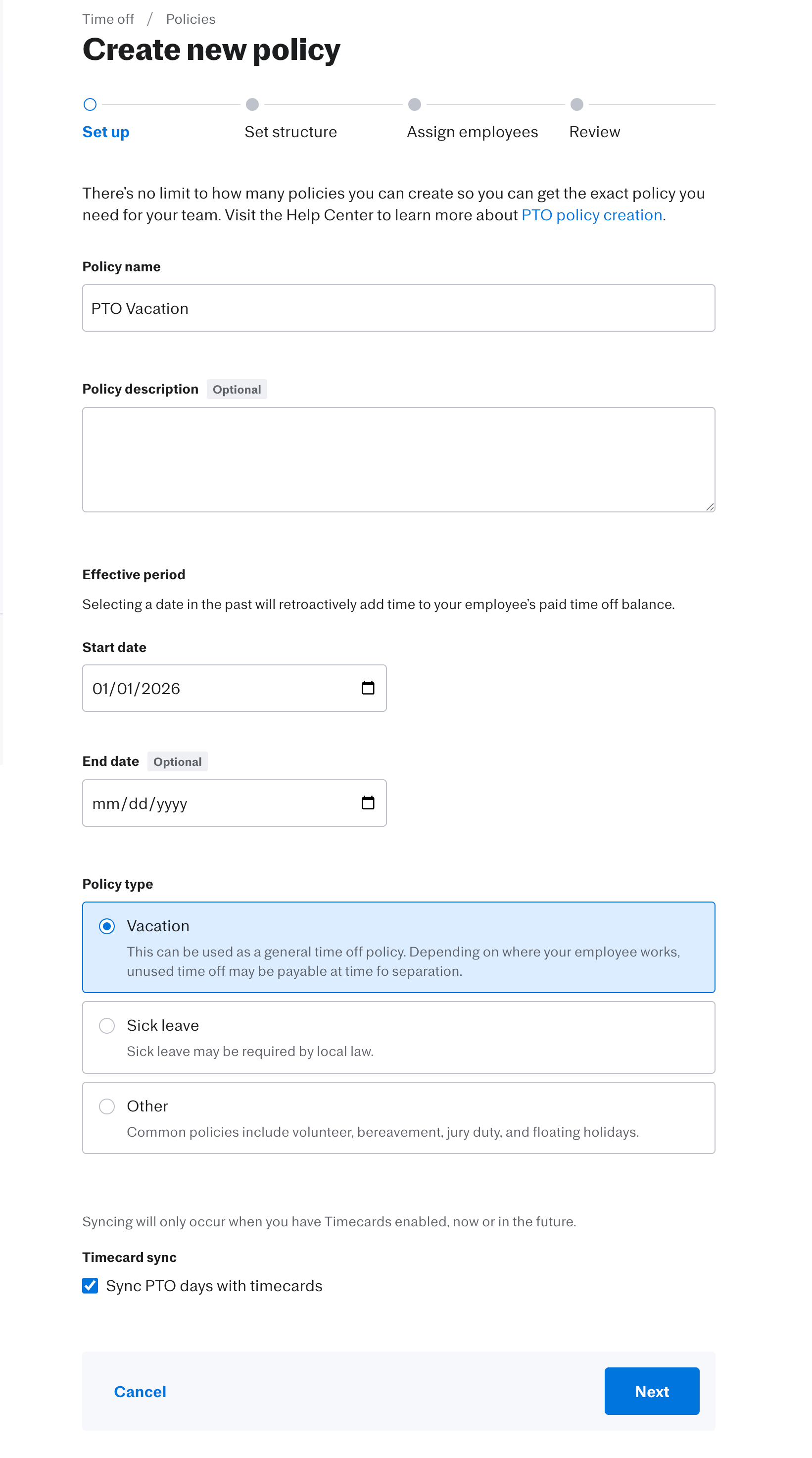Click the Next button
The width and height of the screenshot is (812, 1458).
[651, 1391]
